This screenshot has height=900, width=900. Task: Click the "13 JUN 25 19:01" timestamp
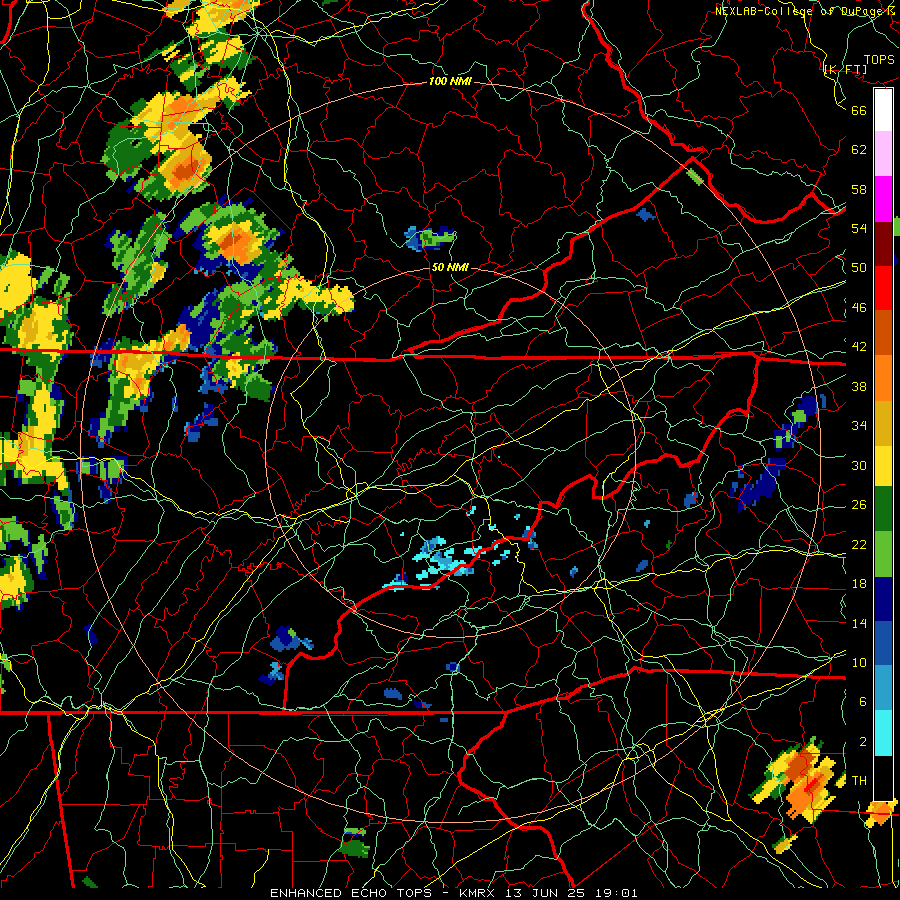tap(572, 893)
